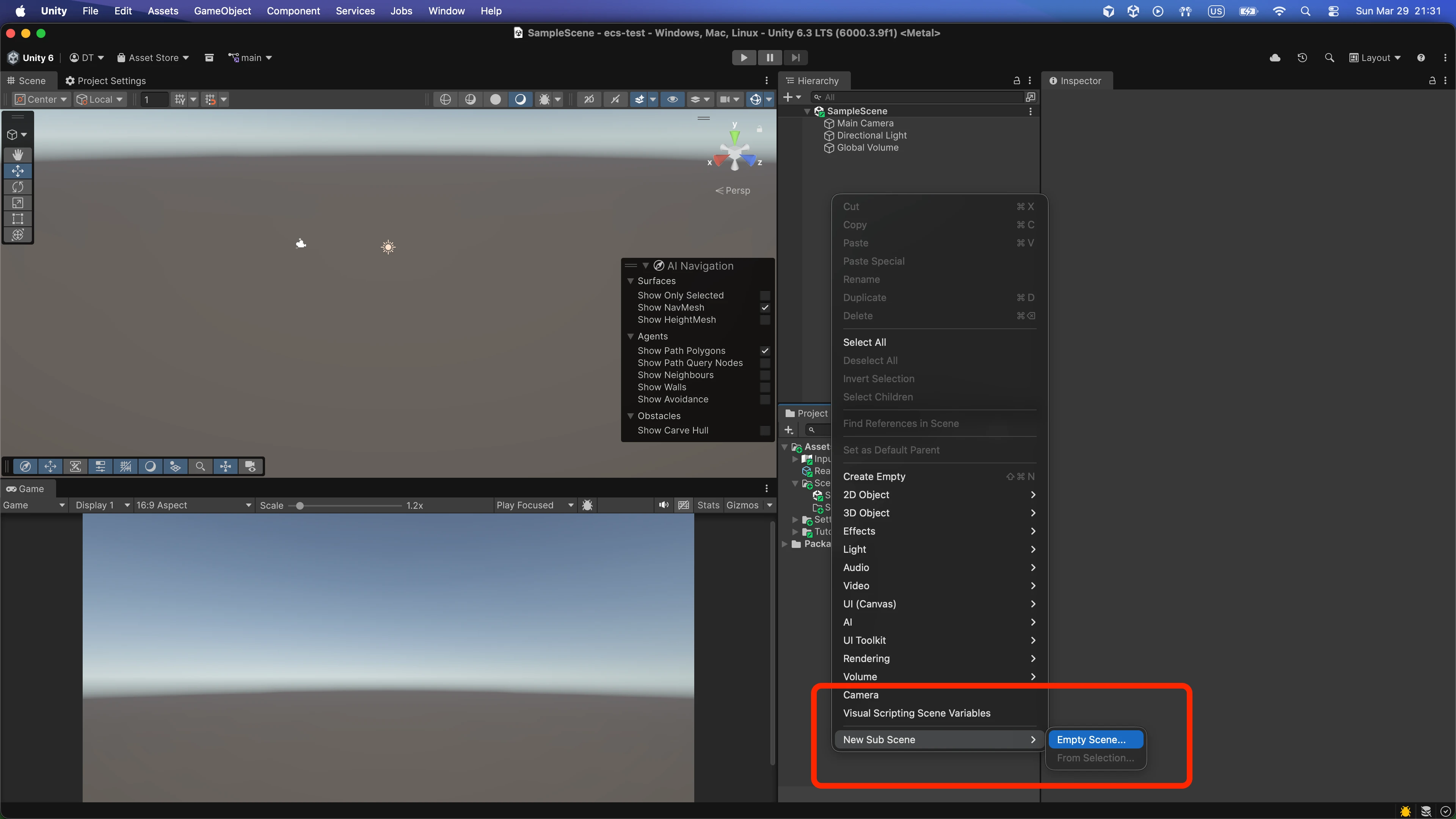Screen dimensions: 1456x819
Task: Click the Stats button in Game view
Action: tap(708, 505)
